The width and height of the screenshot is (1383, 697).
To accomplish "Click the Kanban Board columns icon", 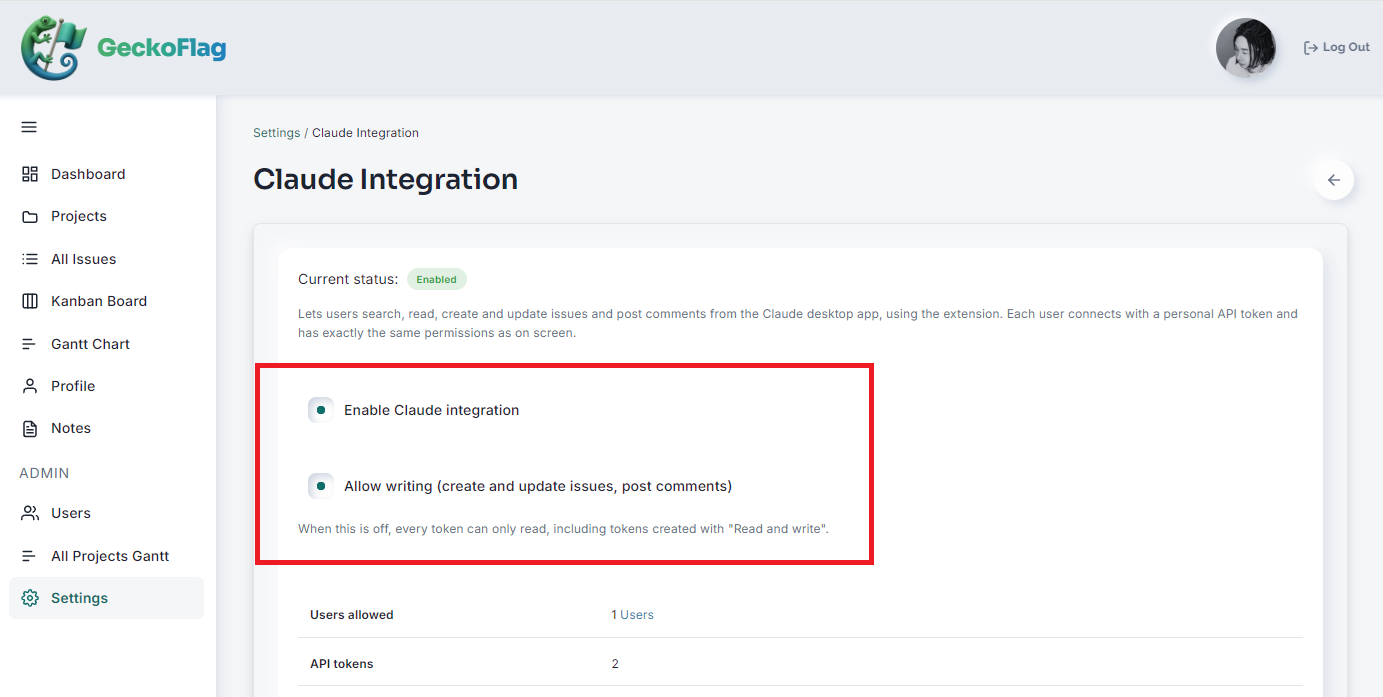I will click(30, 301).
